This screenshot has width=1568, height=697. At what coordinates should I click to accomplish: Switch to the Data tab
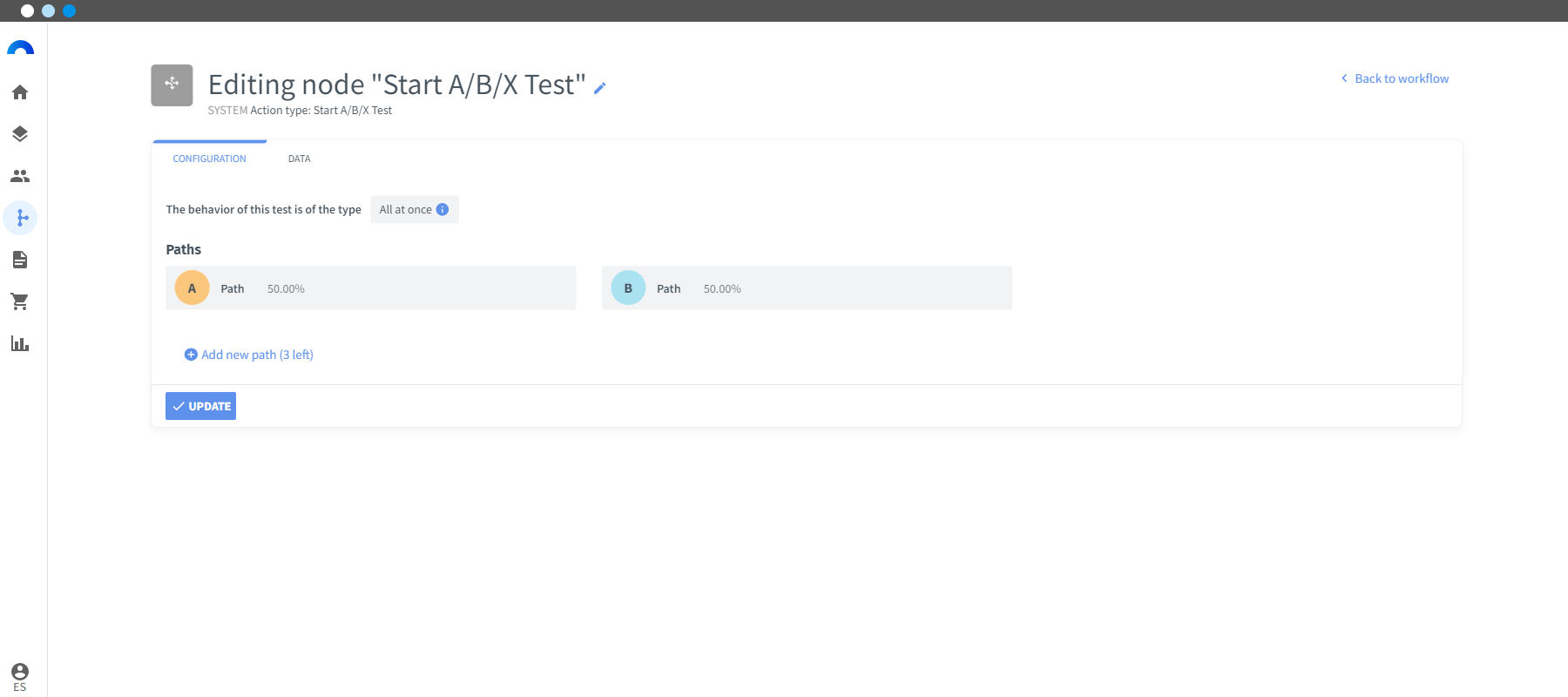click(x=300, y=159)
